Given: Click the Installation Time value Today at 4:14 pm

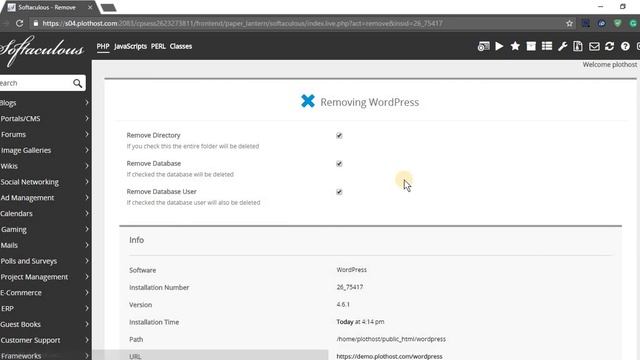Looking at the screenshot, I should [360, 322].
